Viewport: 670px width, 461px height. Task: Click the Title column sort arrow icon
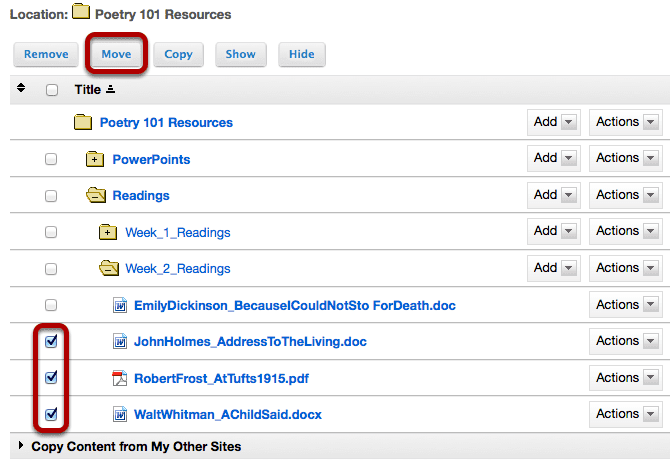coord(110,89)
